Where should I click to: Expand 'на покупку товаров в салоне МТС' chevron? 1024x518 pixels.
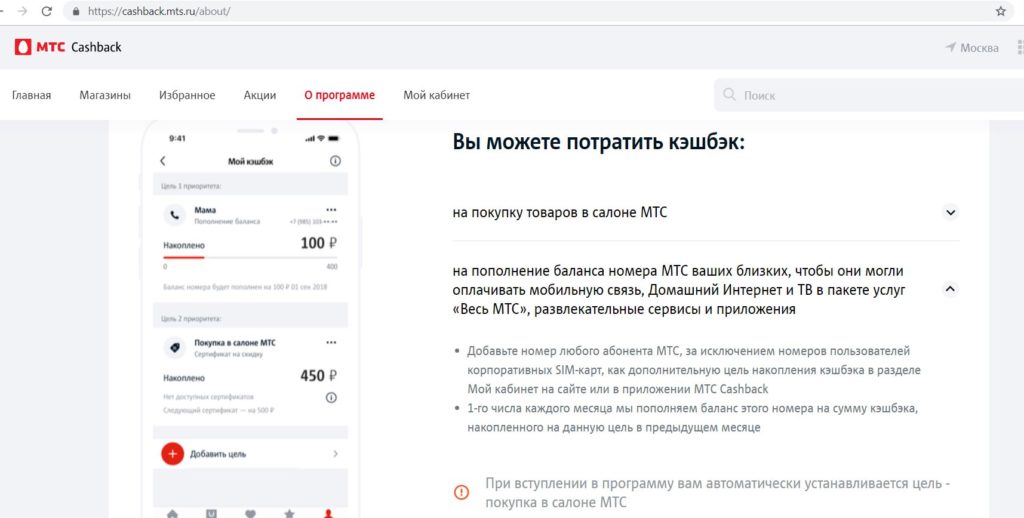[951, 212]
